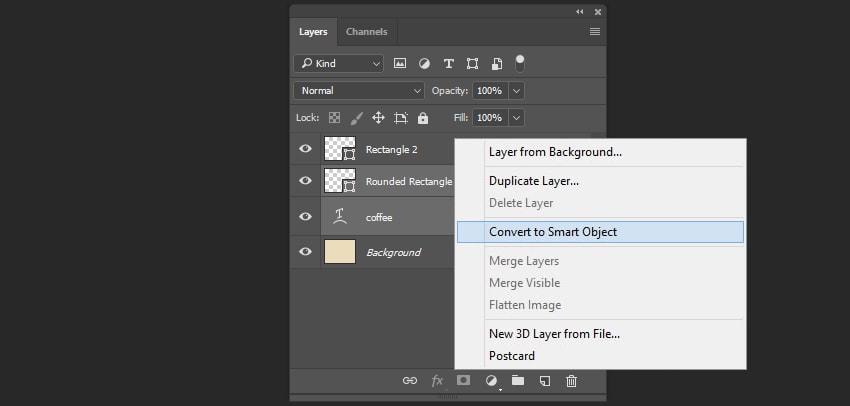Lock all padlock icon
850x406 pixels.
click(x=423, y=118)
